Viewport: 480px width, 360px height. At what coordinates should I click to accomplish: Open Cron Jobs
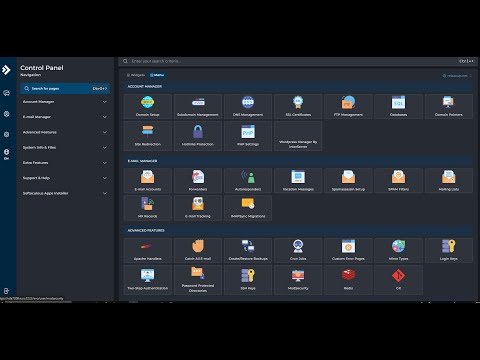pyautogui.click(x=298, y=250)
